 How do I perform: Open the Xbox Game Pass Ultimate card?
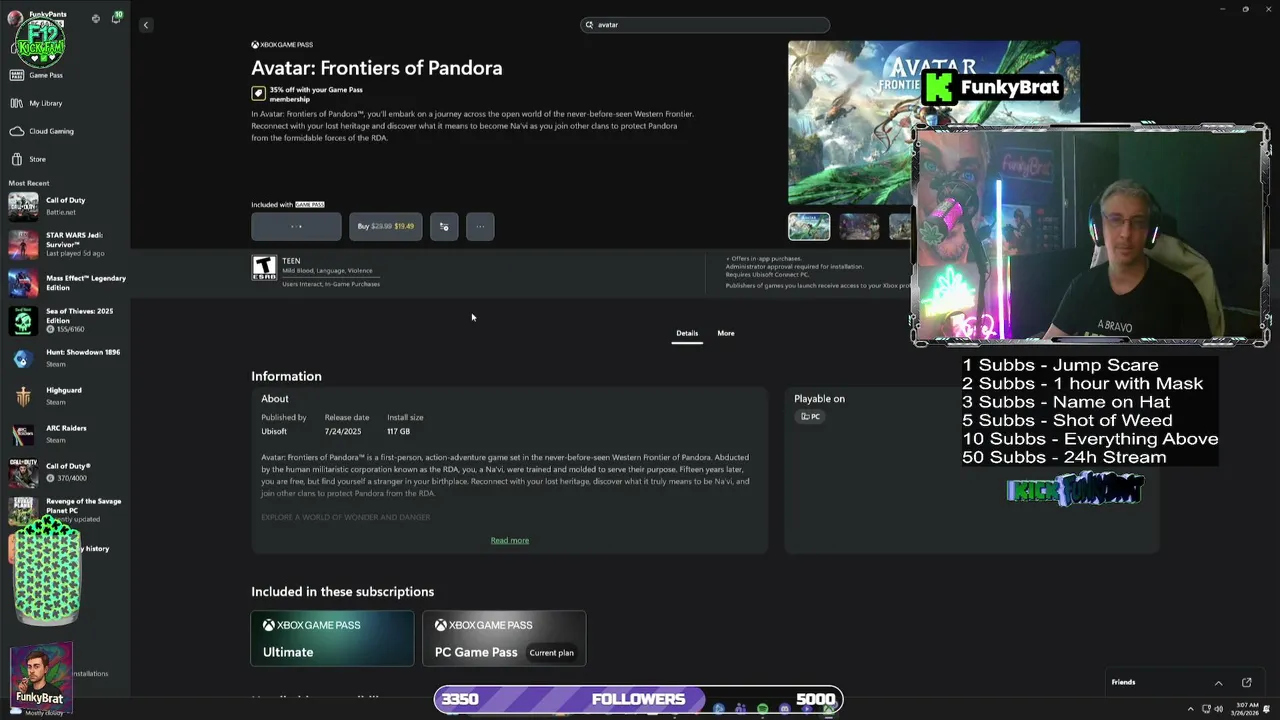point(332,638)
